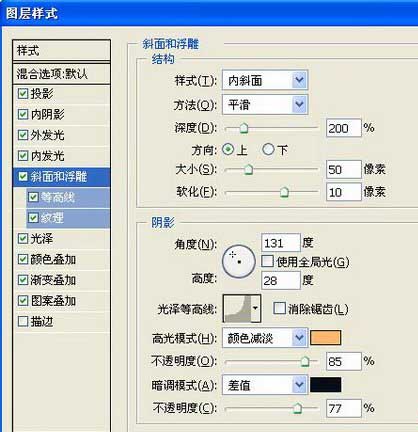Open the 渐变叠加 settings row

tap(62, 280)
